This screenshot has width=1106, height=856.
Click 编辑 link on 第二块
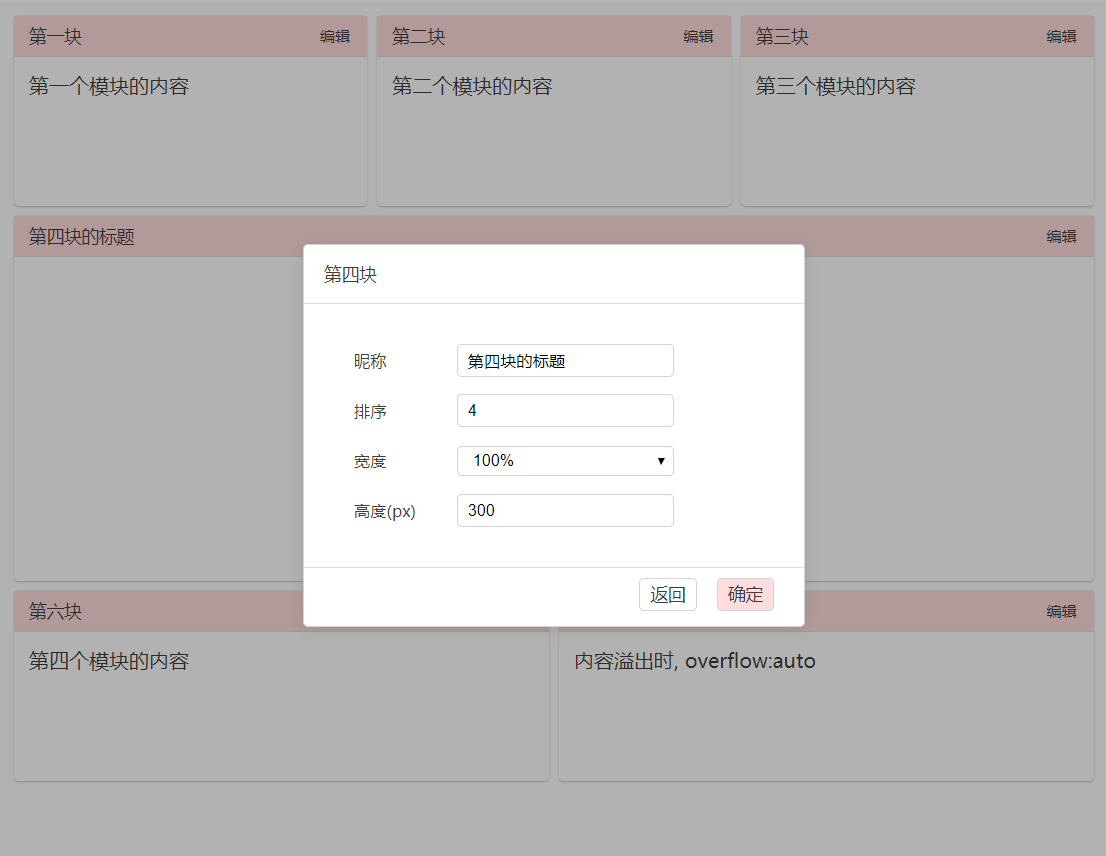(698, 36)
